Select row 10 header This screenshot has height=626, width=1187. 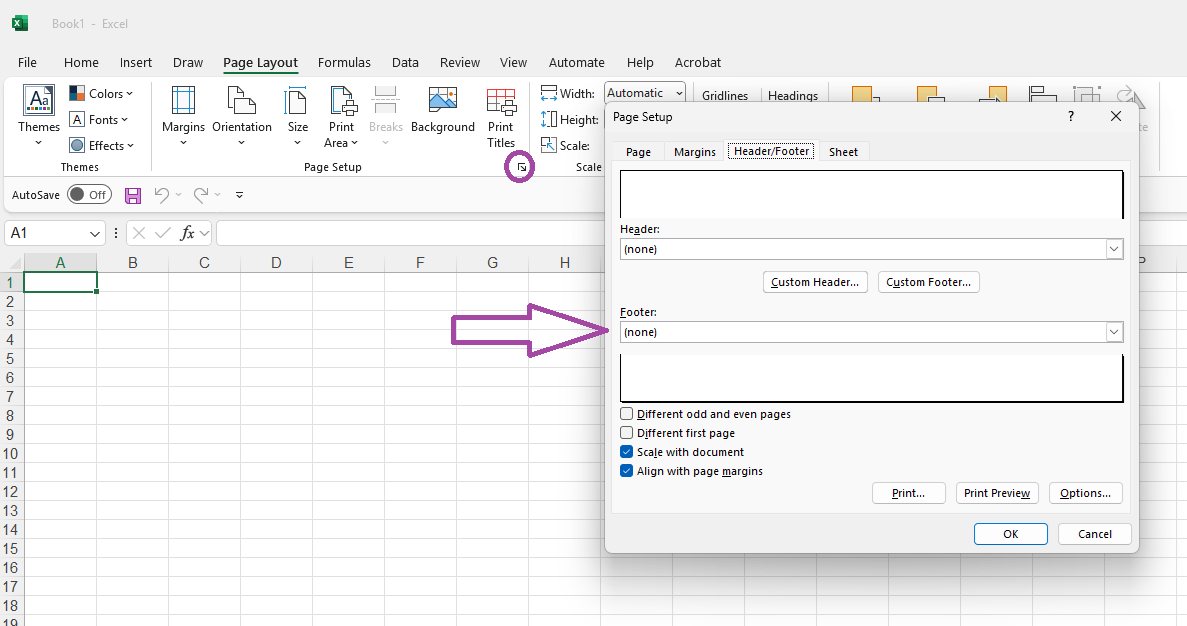click(11, 453)
